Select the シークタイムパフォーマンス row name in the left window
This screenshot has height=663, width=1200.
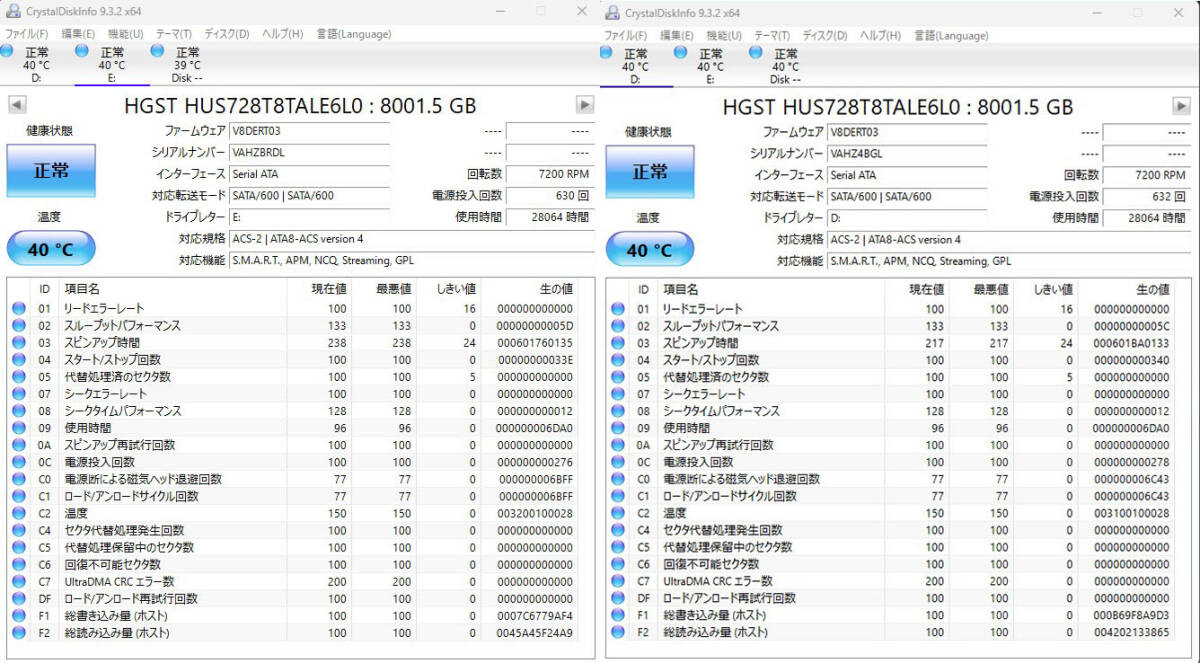click(x=123, y=411)
